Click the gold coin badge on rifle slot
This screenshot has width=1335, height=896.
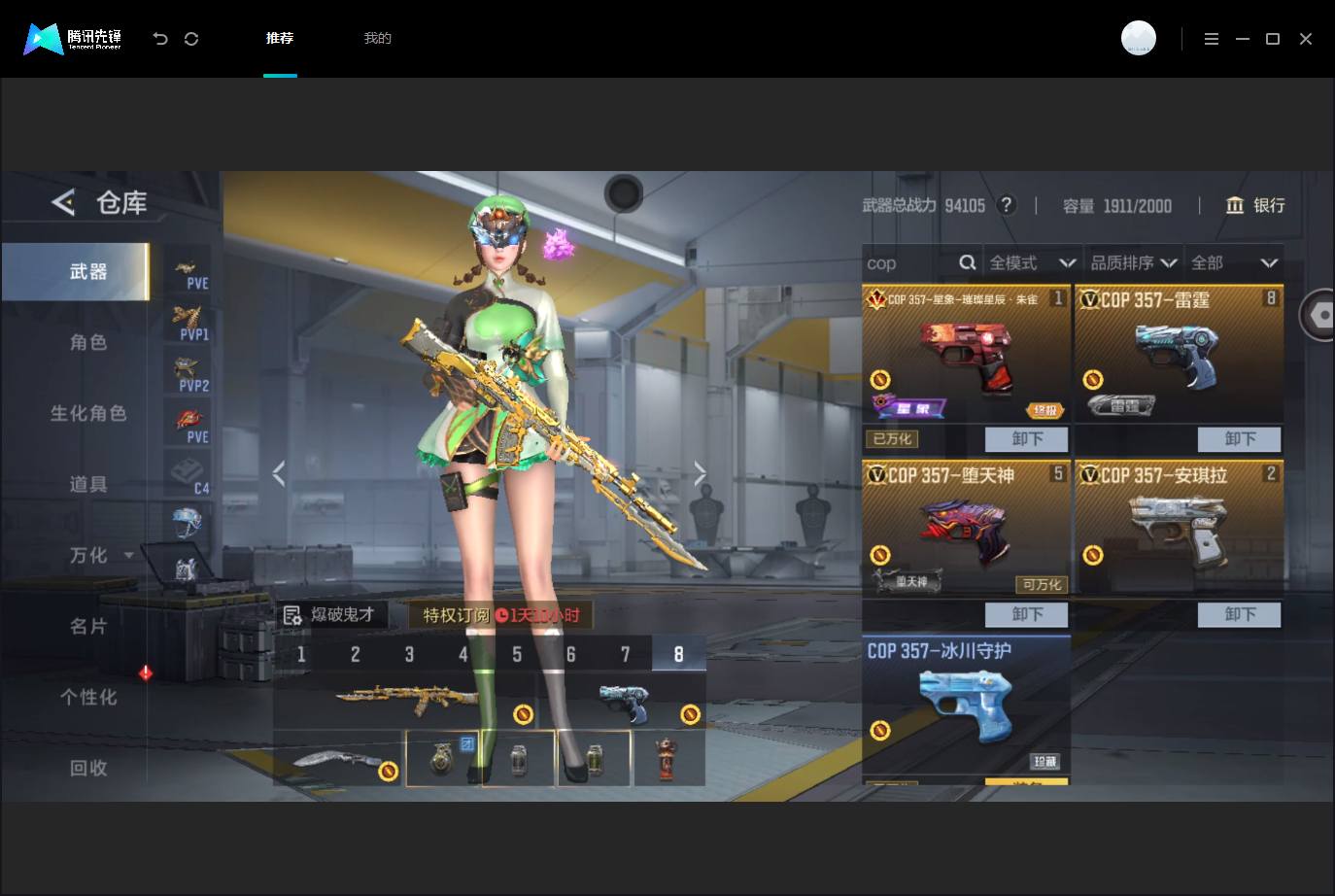[523, 715]
